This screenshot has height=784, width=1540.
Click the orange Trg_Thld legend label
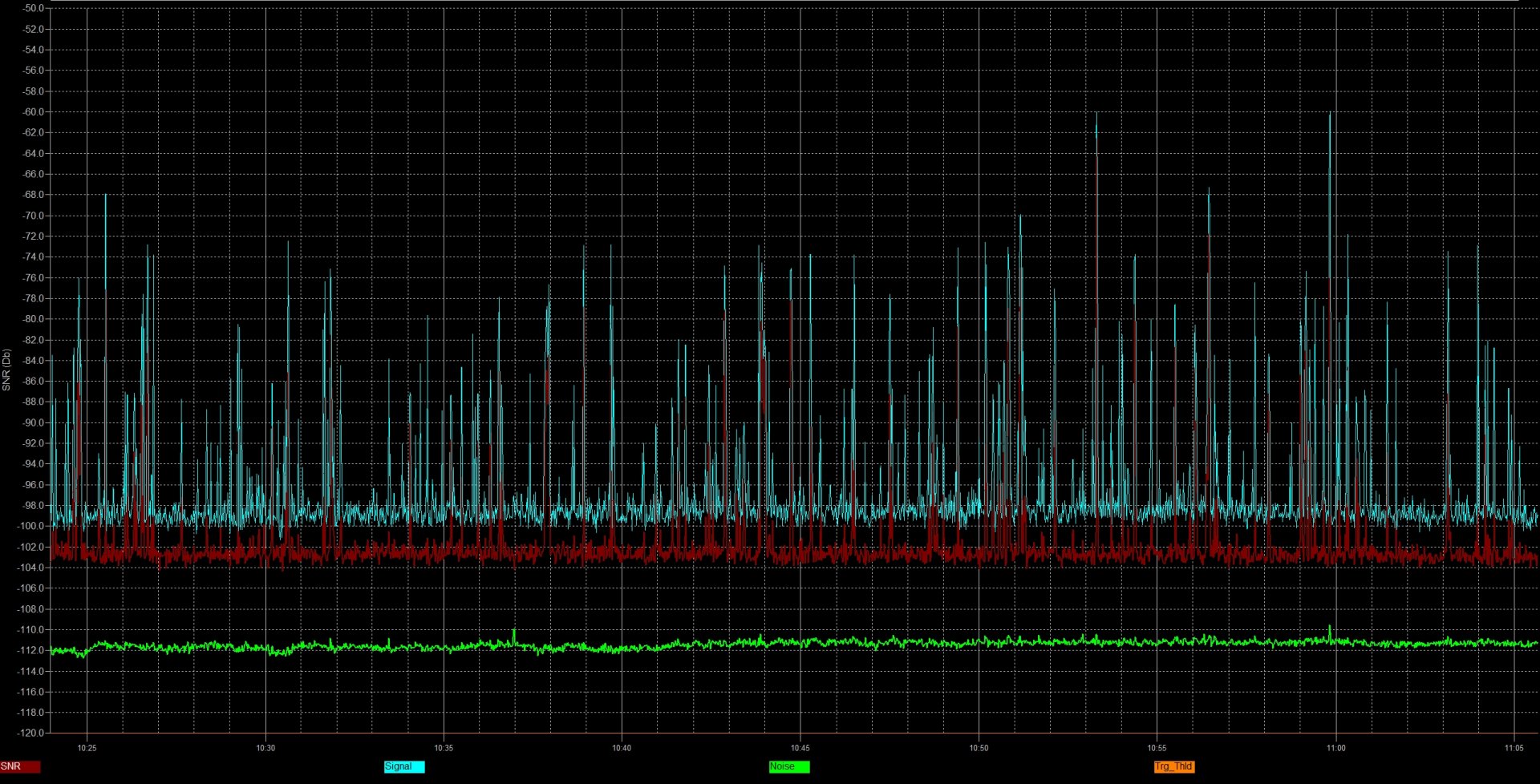[1174, 766]
